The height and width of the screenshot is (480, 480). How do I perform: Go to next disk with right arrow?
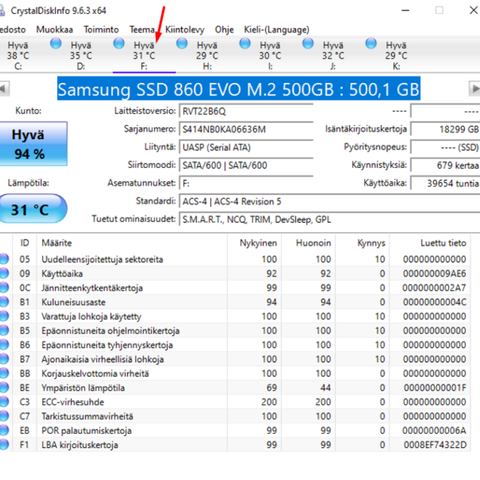[x=475, y=89]
